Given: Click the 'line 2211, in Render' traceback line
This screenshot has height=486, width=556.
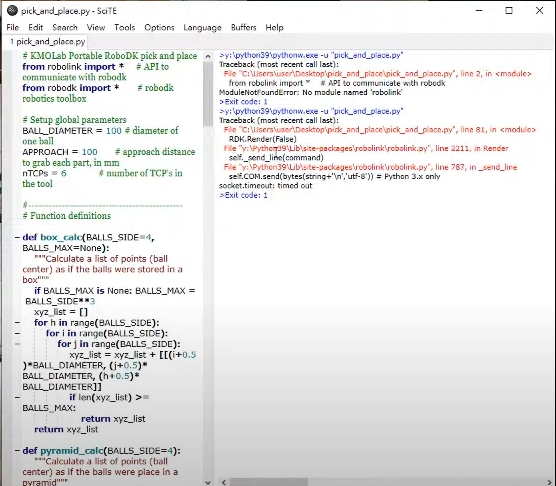Looking at the screenshot, I should click(x=366, y=149).
